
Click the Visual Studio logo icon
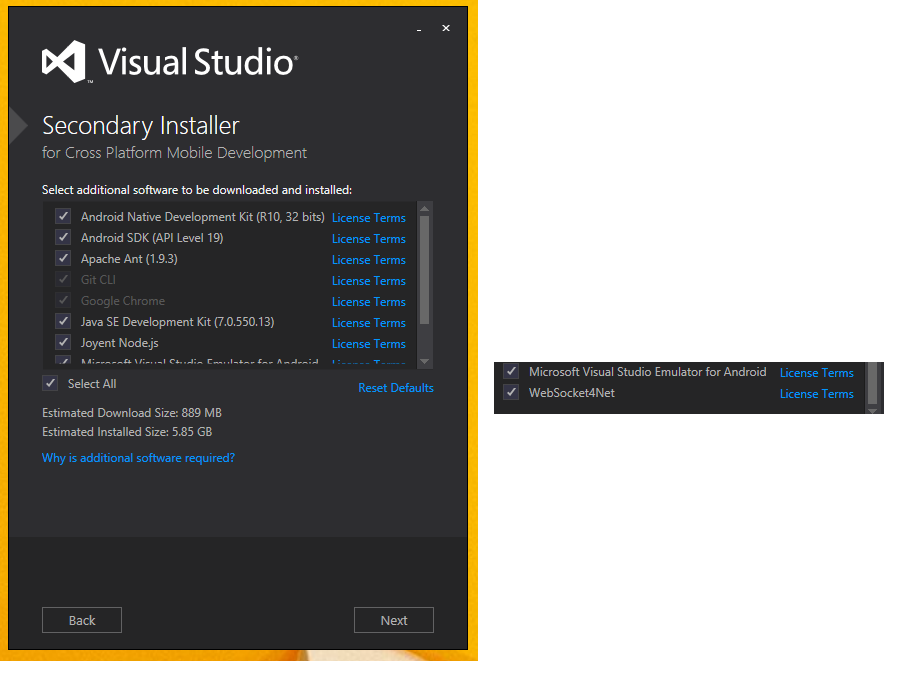click(x=64, y=62)
